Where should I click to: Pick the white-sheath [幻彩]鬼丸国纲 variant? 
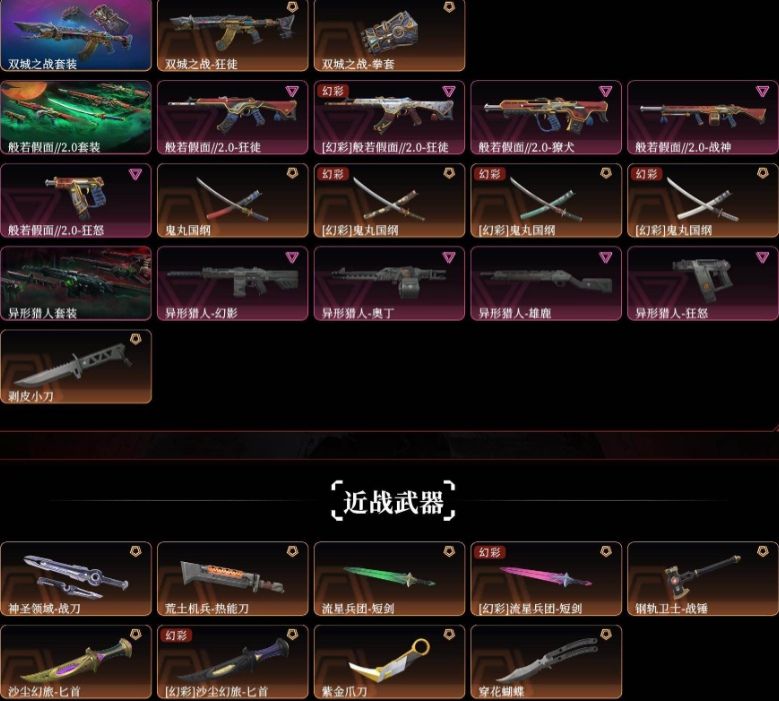click(702, 200)
